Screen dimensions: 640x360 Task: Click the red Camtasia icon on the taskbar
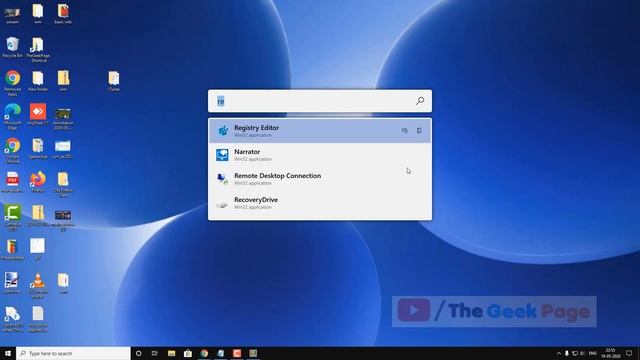coord(237,353)
